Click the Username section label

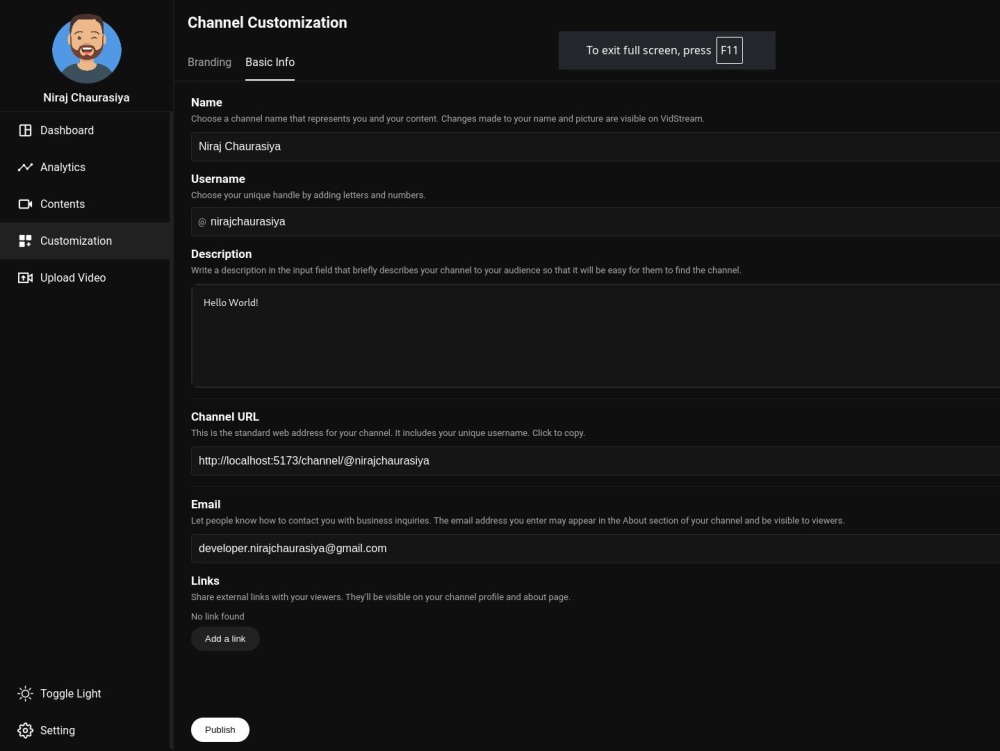218,179
